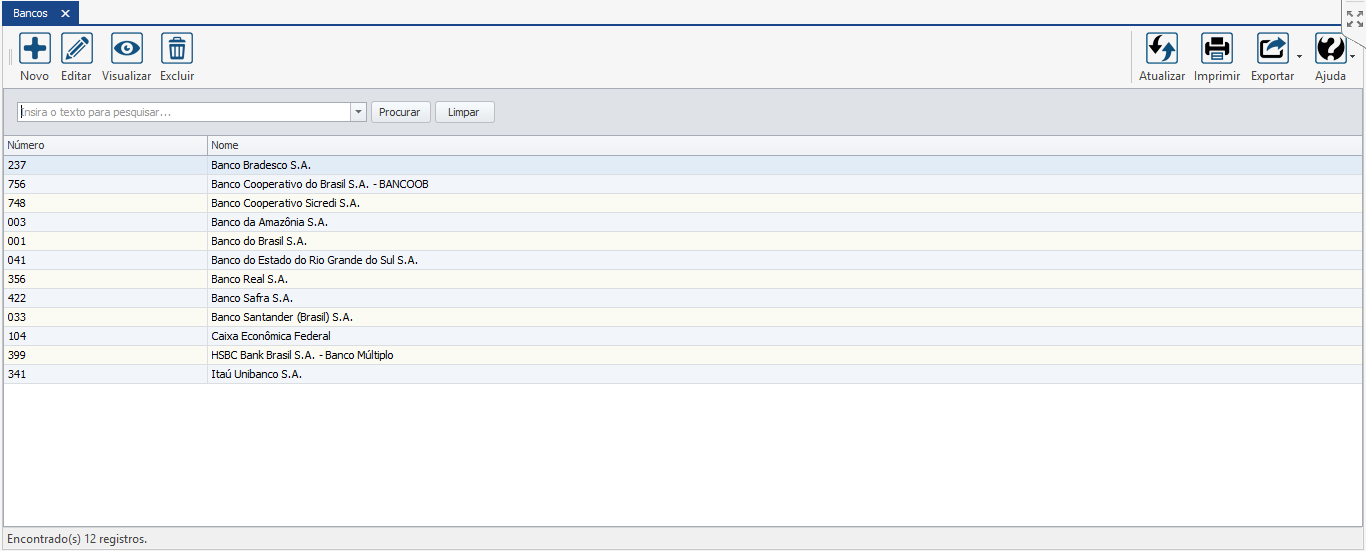The height and width of the screenshot is (551, 1366).
Task: Open the search text history dropdown
Action: tap(358, 112)
